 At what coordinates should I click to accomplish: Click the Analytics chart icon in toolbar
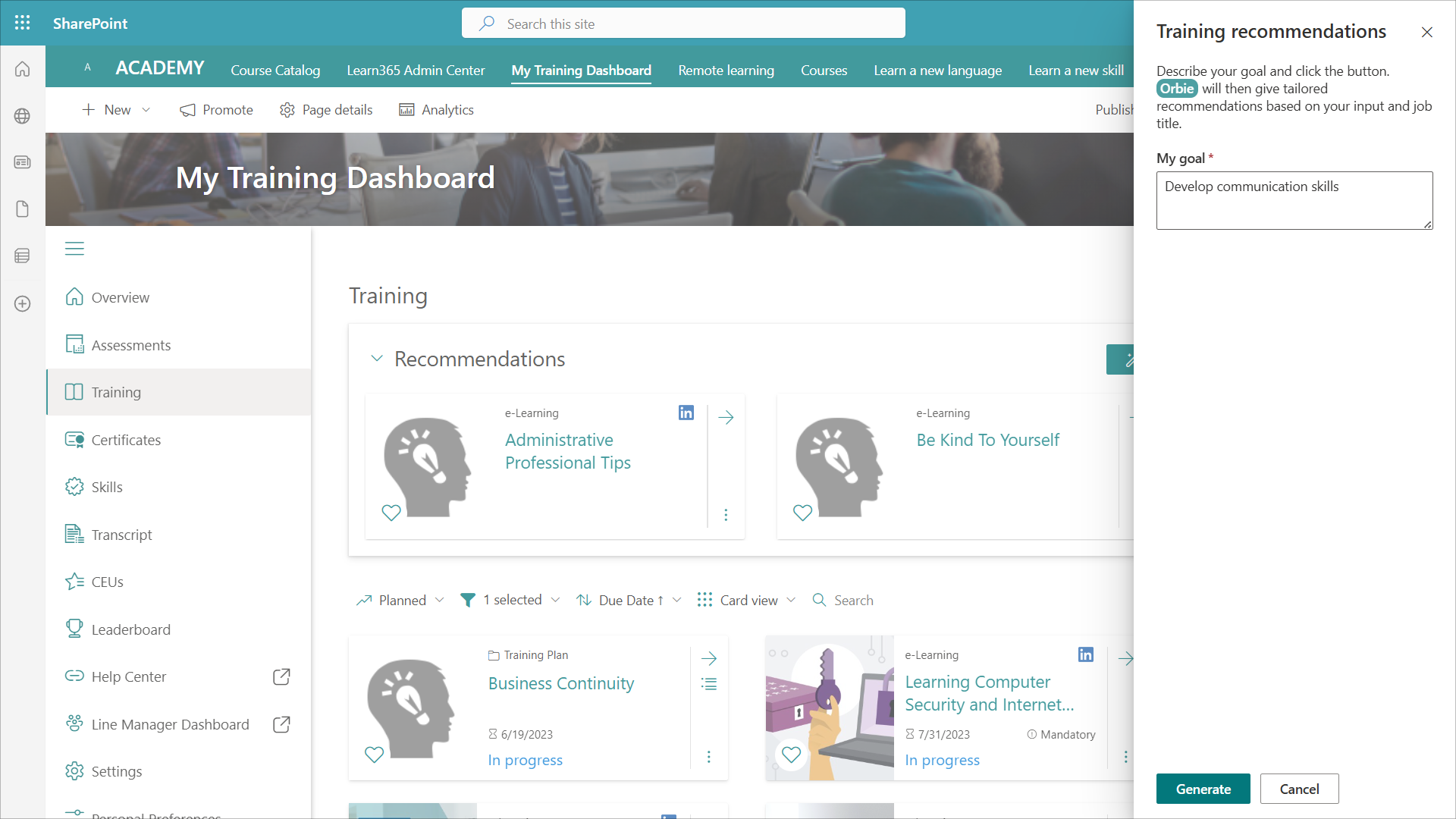[x=406, y=110]
